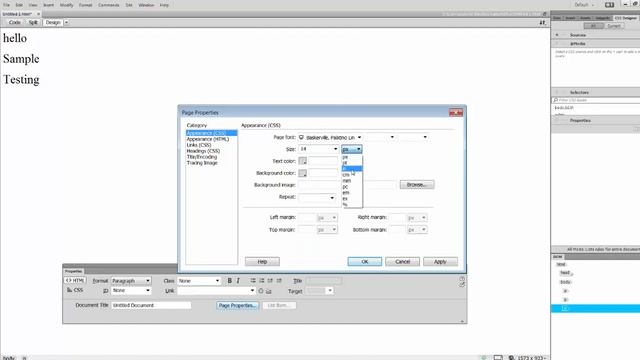Screen dimensions: 640x360
Task: Click the size unit dropdown showing px
Action: 352,149
